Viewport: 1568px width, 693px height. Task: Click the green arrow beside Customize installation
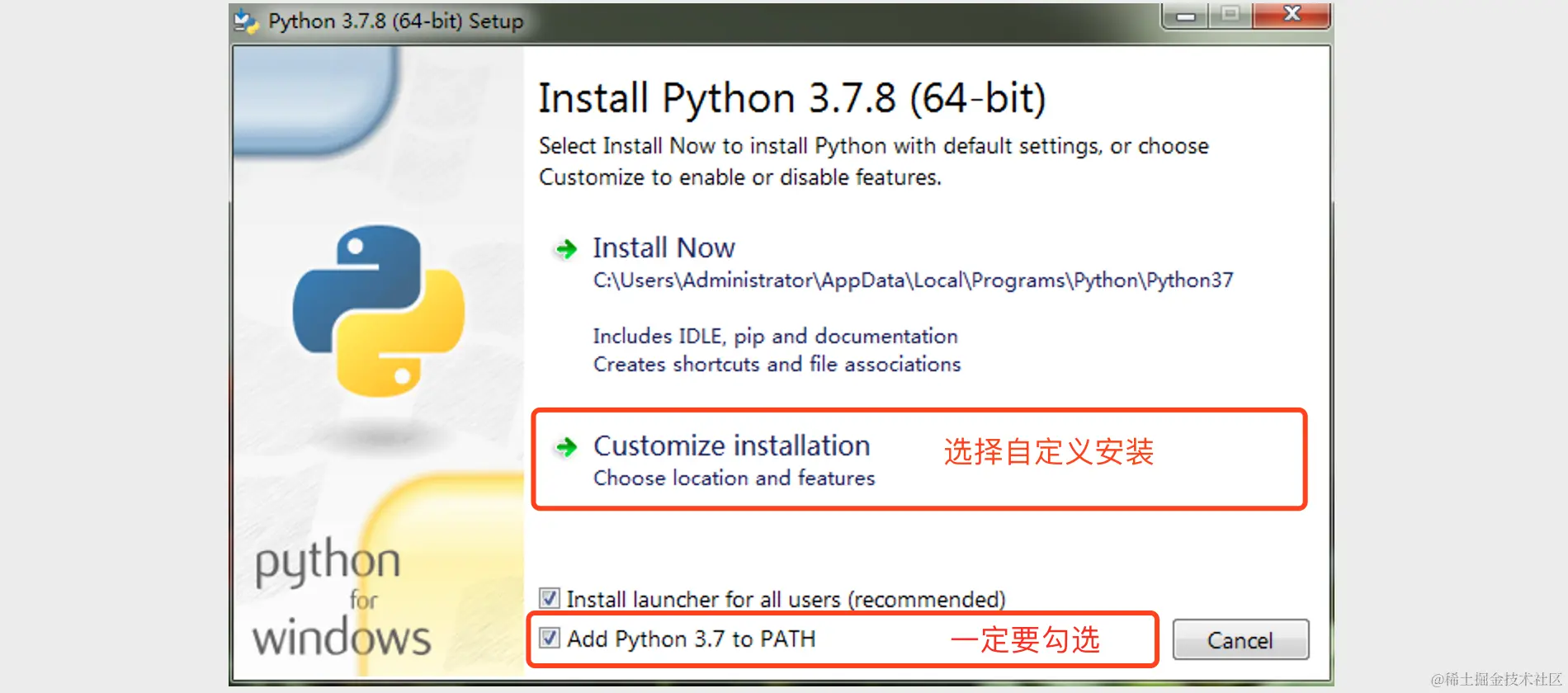[x=566, y=447]
